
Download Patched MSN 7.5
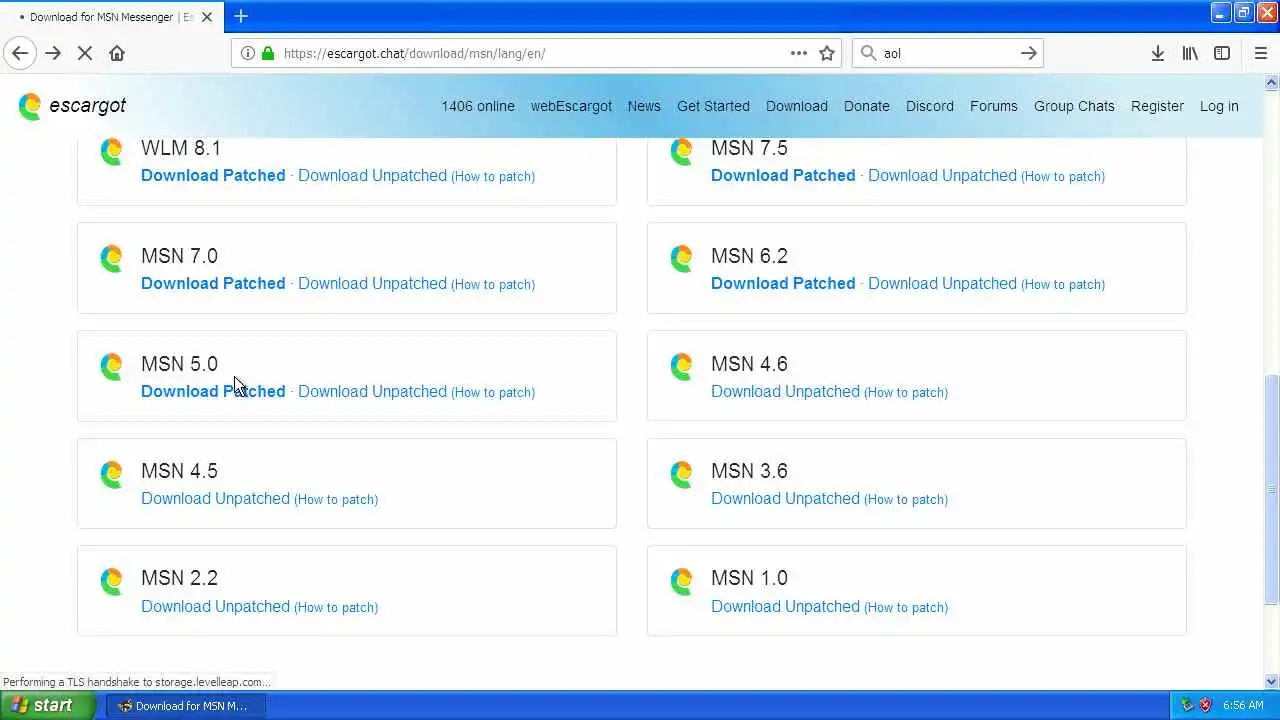click(783, 175)
